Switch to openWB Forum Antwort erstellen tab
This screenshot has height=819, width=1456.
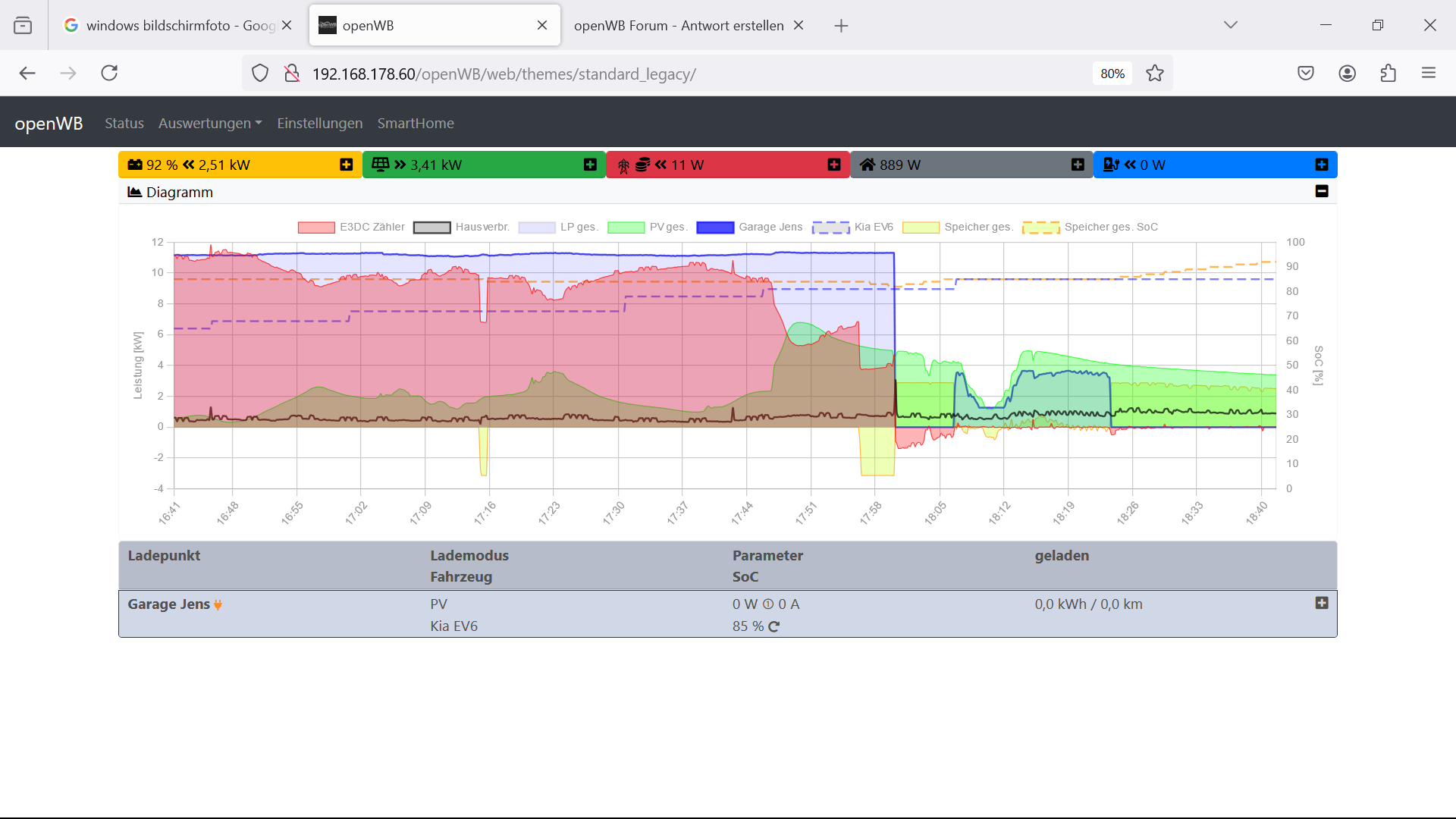point(679,25)
